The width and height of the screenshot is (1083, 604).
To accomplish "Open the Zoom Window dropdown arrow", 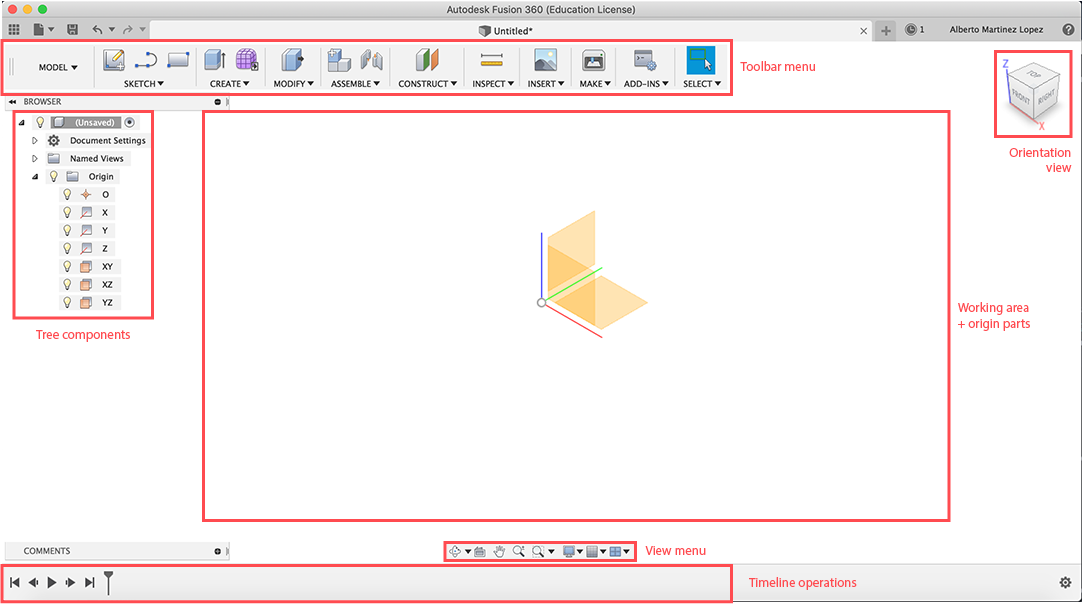I will [551, 551].
